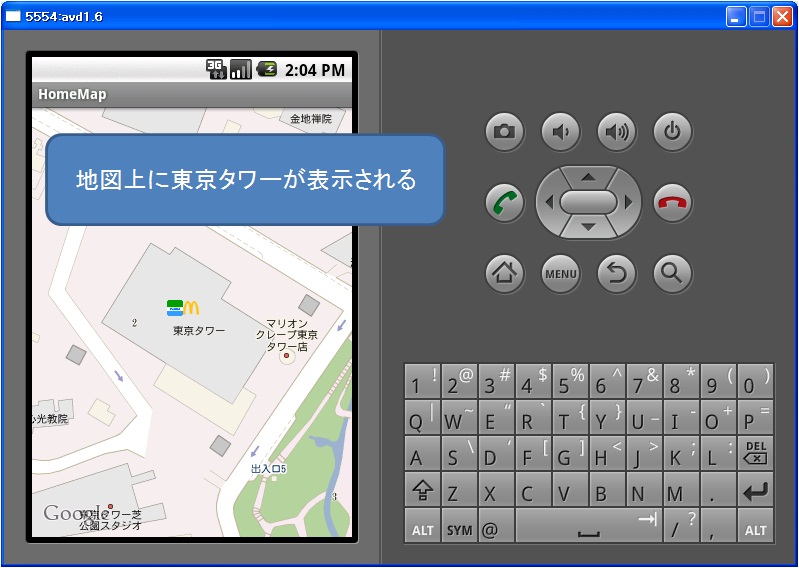Click the 2:04 PM clock
The height and width of the screenshot is (568, 799).
pos(315,70)
